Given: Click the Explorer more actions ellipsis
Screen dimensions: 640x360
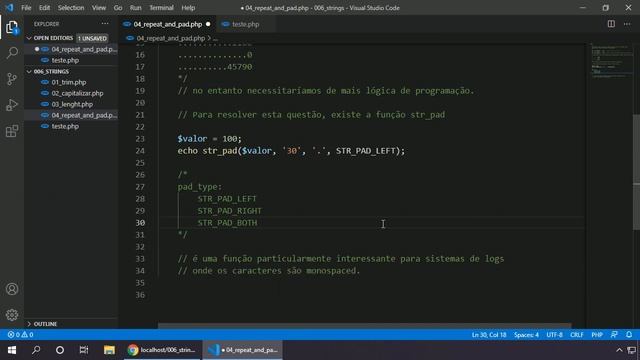Looking at the screenshot, I should (105, 24).
